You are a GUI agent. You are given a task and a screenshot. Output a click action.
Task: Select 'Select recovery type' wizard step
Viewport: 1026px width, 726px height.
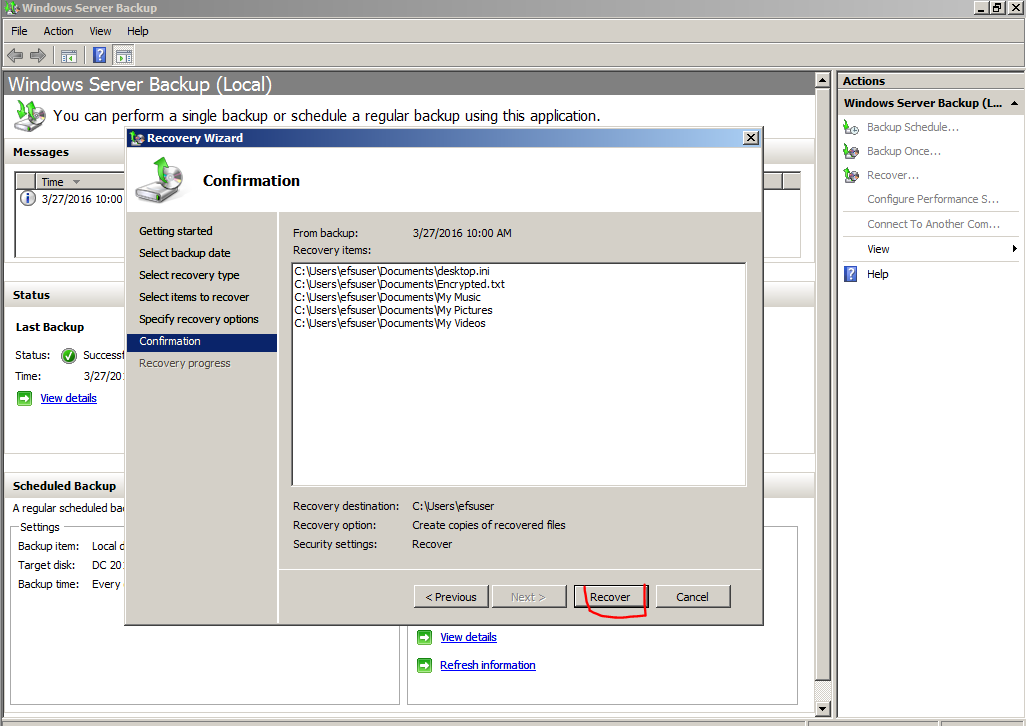[189, 275]
